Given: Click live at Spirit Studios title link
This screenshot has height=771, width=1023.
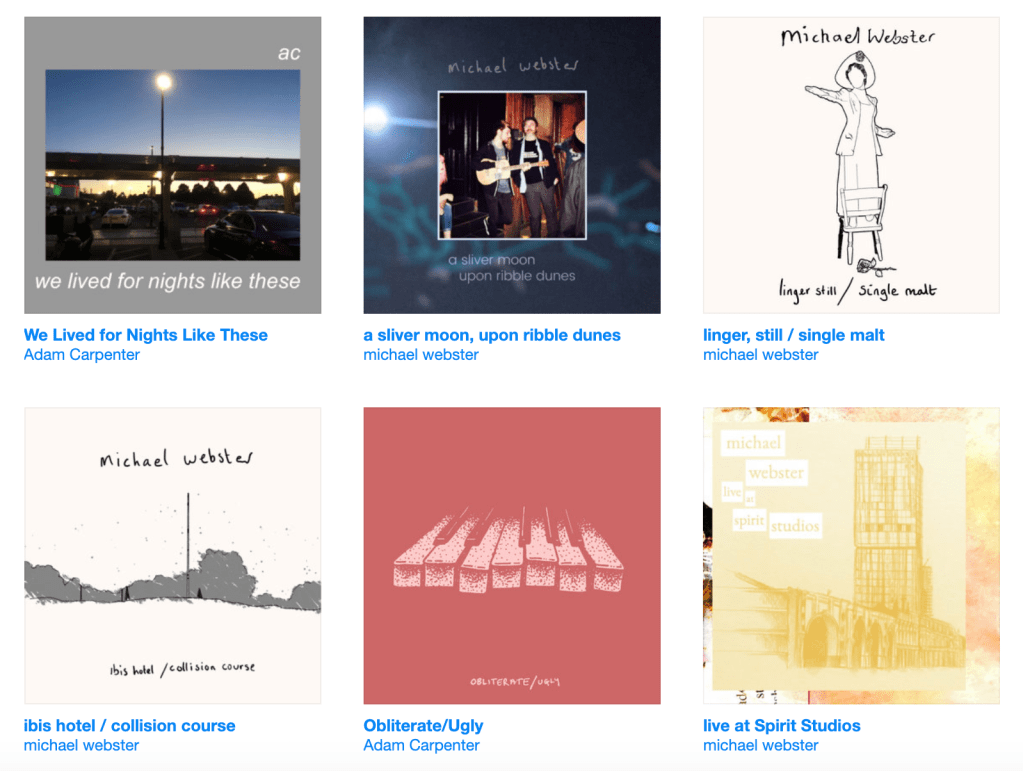Looking at the screenshot, I should point(782,726).
